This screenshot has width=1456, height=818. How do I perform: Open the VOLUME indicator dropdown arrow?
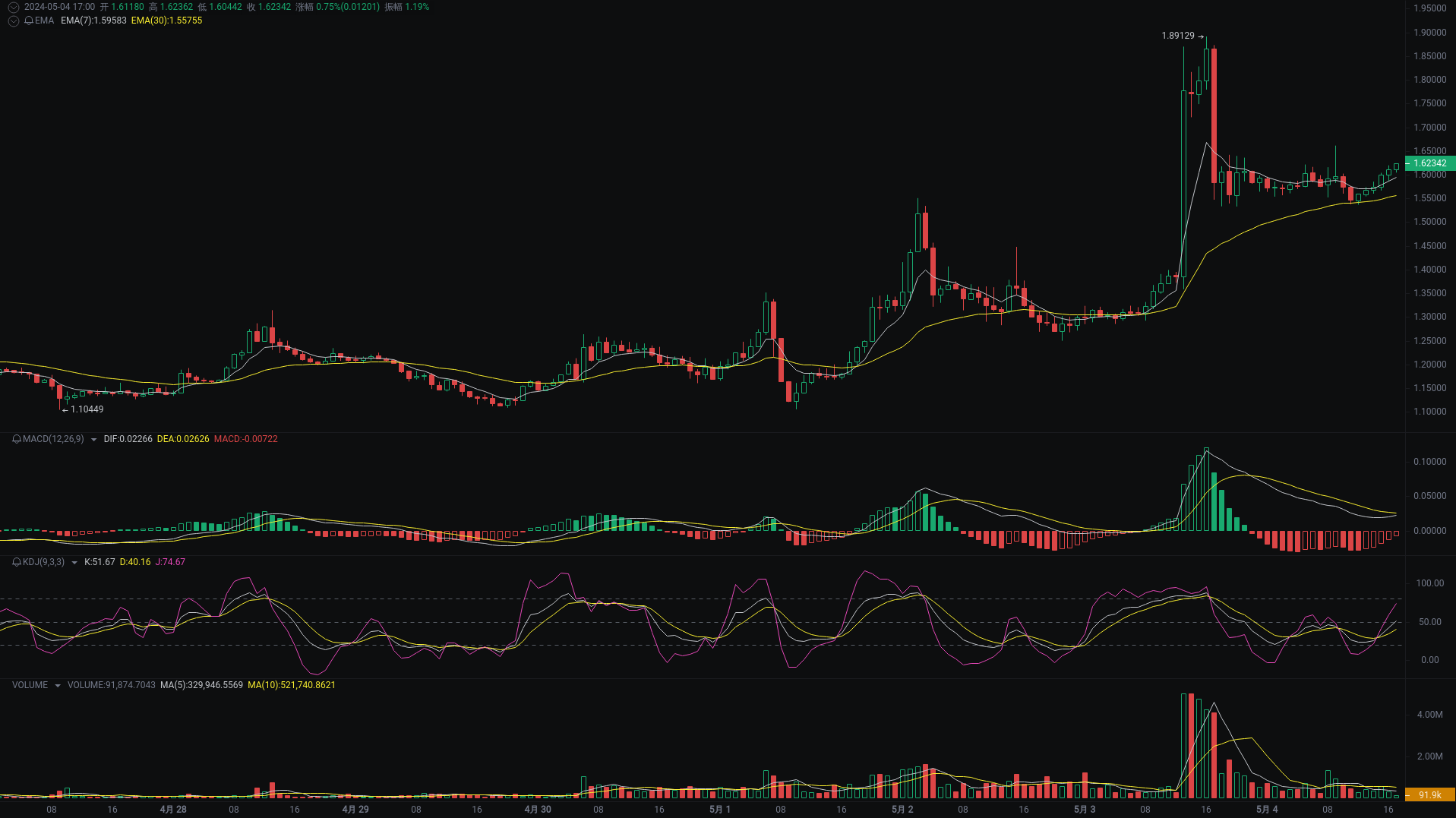pyautogui.click(x=56, y=685)
